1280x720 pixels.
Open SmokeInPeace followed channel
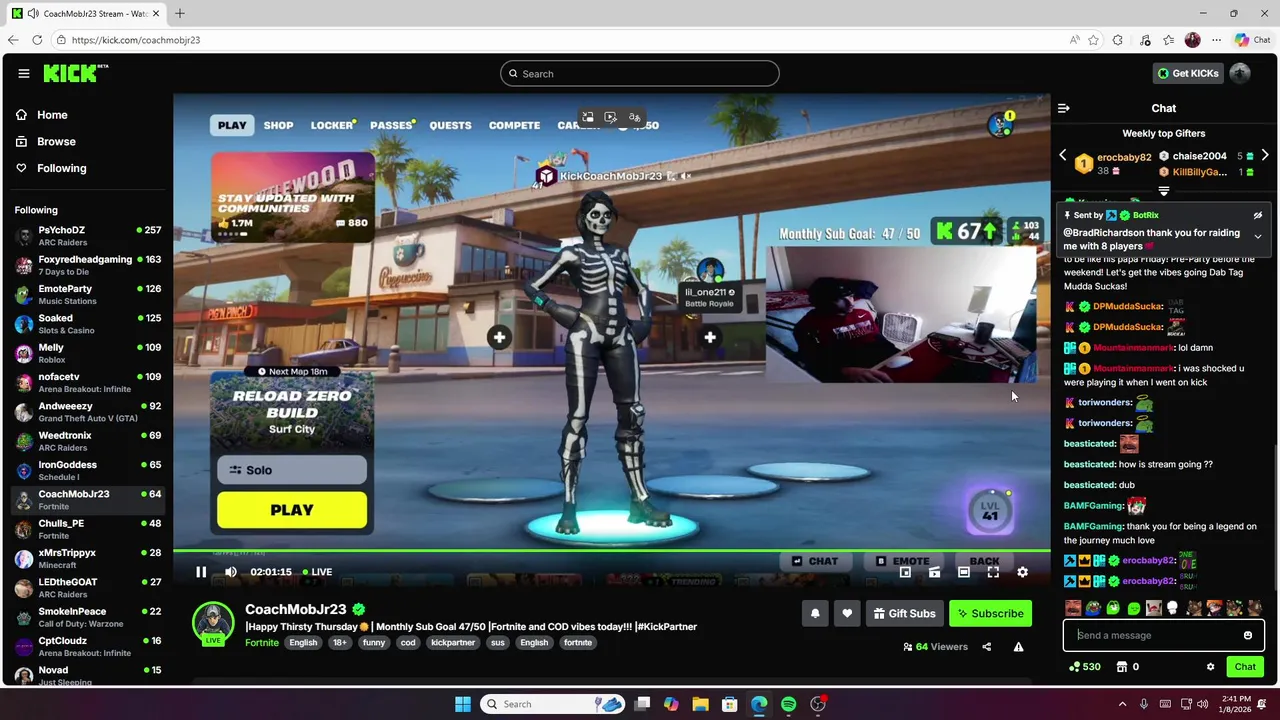click(x=88, y=617)
